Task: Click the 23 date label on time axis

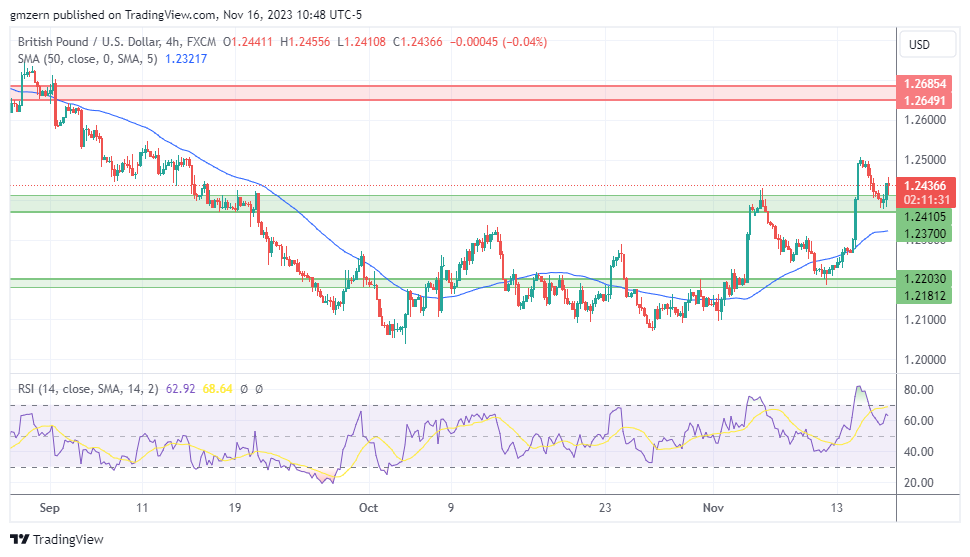Action: point(604,508)
